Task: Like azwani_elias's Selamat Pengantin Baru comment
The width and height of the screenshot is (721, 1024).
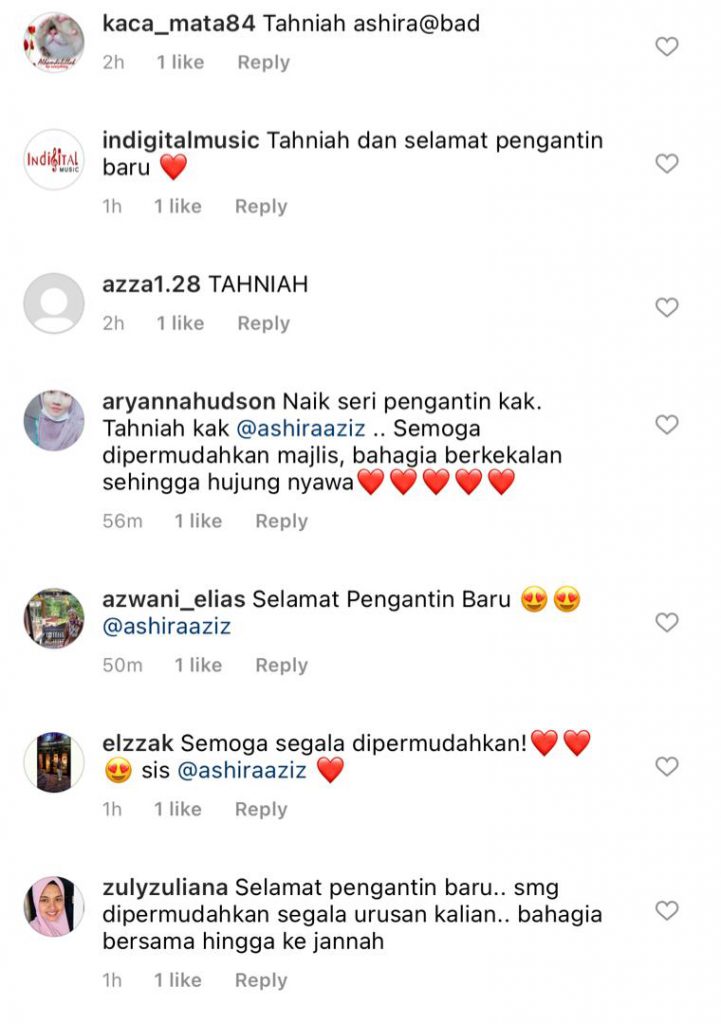Action: [667, 622]
